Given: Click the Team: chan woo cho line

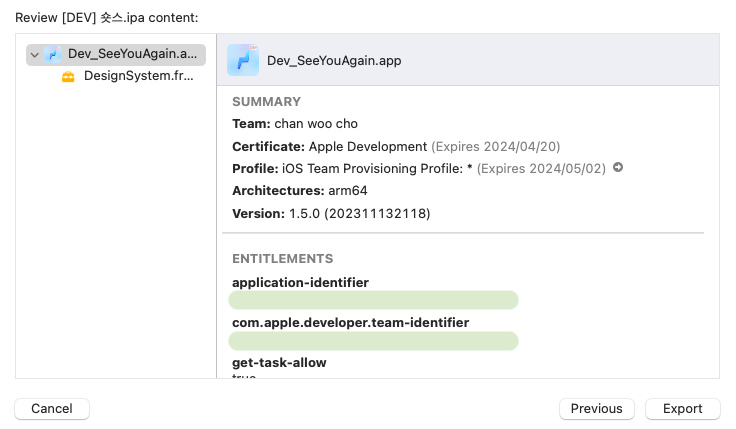Looking at the screenshot, I should point(295,123).
